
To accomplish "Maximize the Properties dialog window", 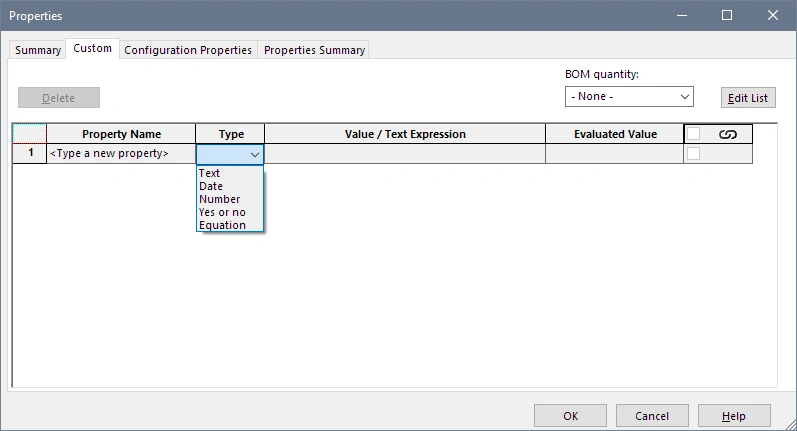I will coord(727,15).
